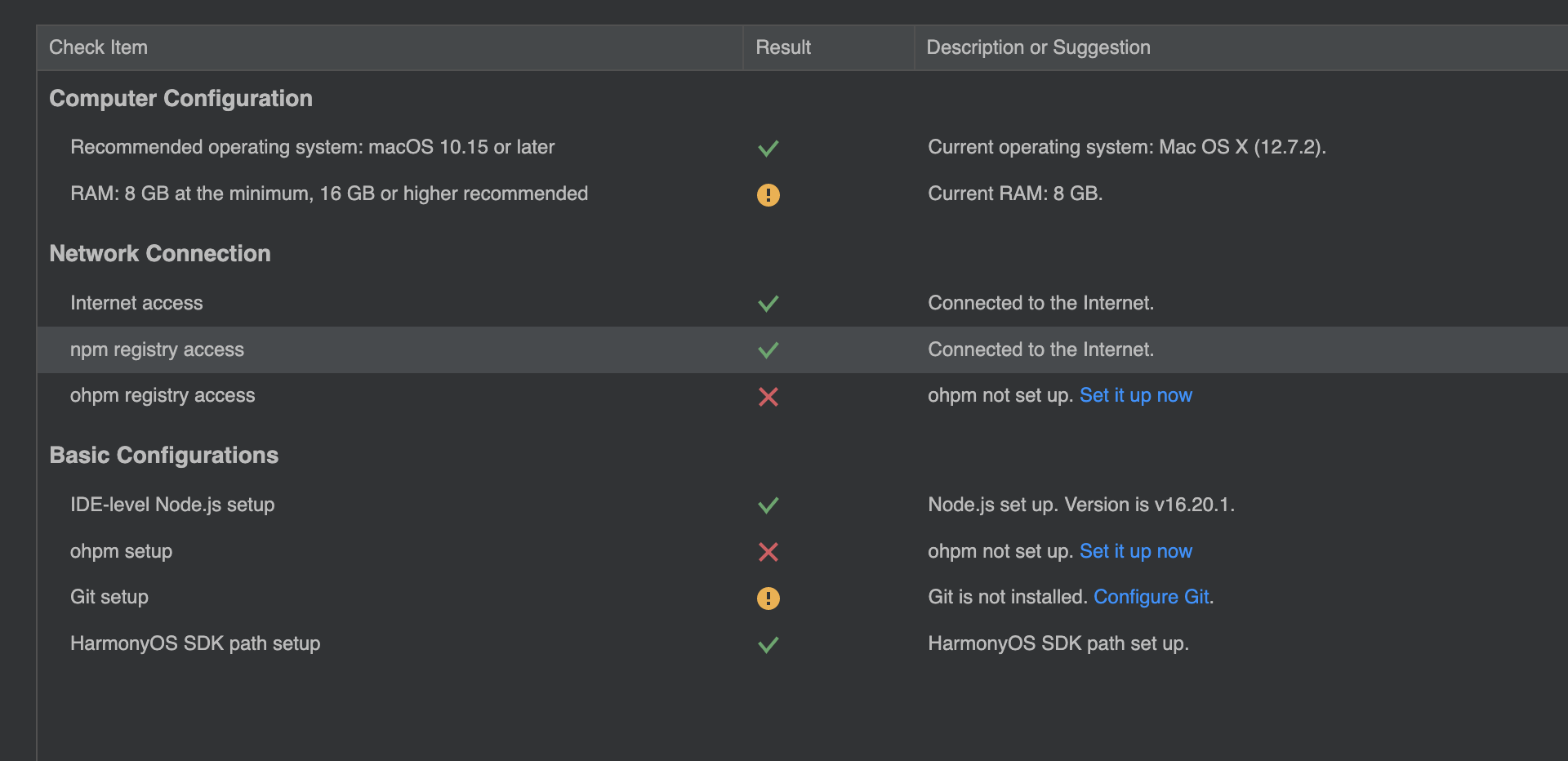Select the Basic Configurations section heading
Viewport: 1568px width, 761px height.
(164, 455)
